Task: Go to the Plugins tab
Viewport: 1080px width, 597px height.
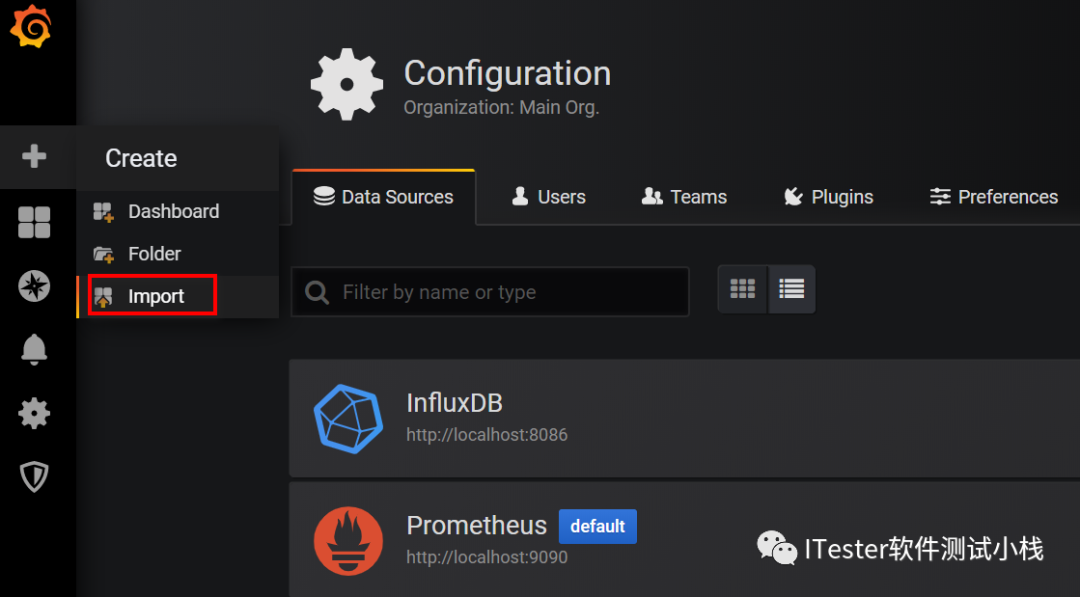Action: pyautogui.click(x=829, y=197)
